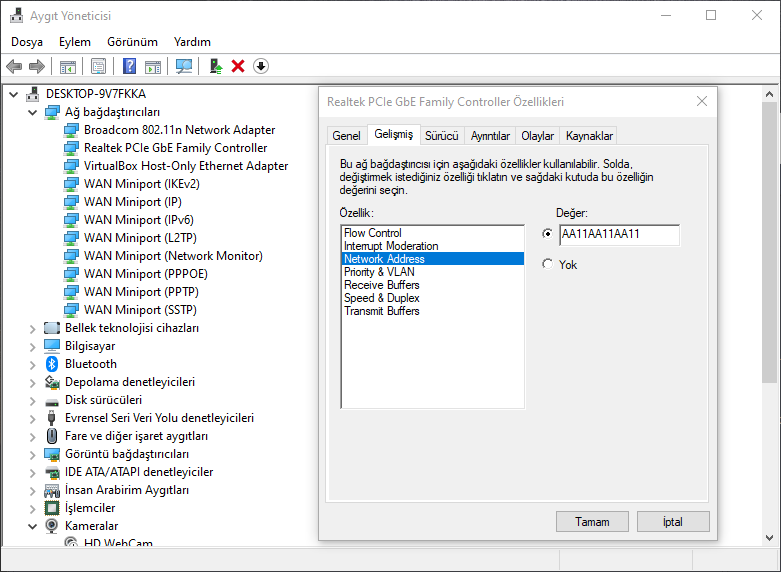
Task: Click the Bluetooth category icon
Action: (52, 364)
